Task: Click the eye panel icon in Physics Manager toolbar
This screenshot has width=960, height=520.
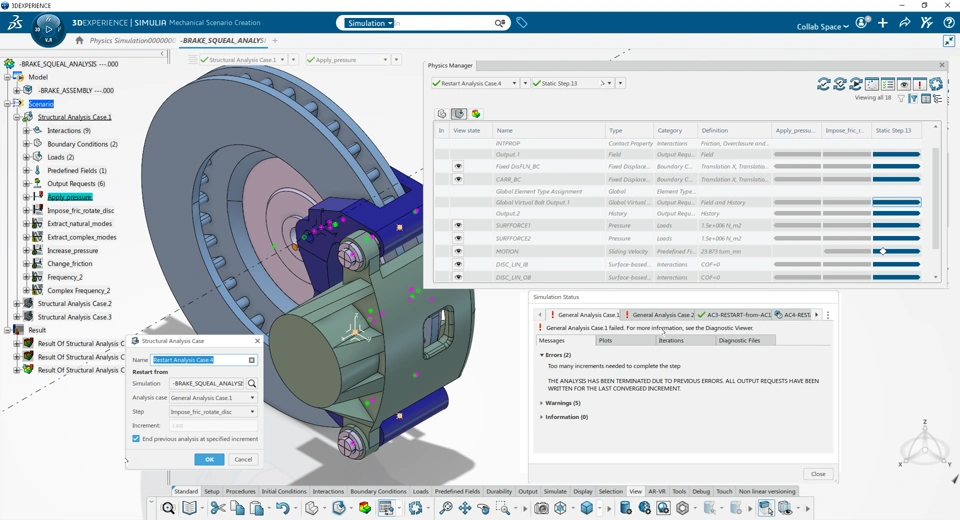Action: [904, 84]
